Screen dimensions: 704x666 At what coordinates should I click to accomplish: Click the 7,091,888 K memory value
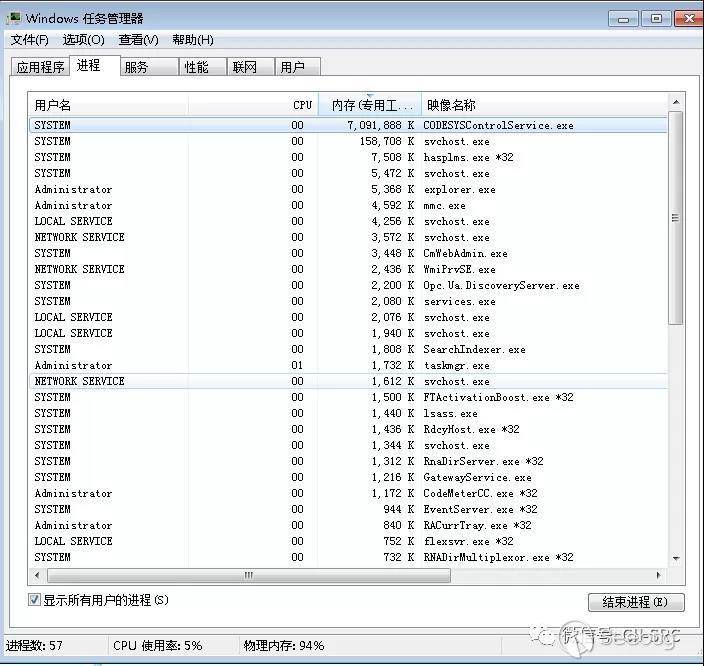[x=381, y=125]
